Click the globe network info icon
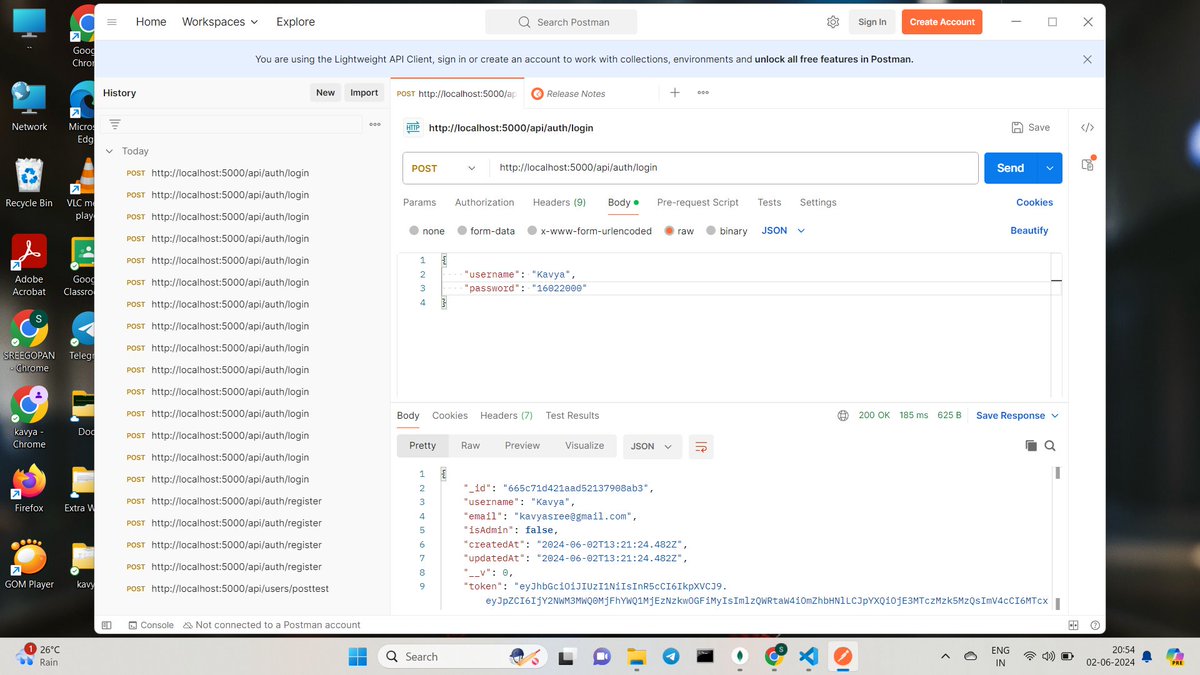 [843, 415]
